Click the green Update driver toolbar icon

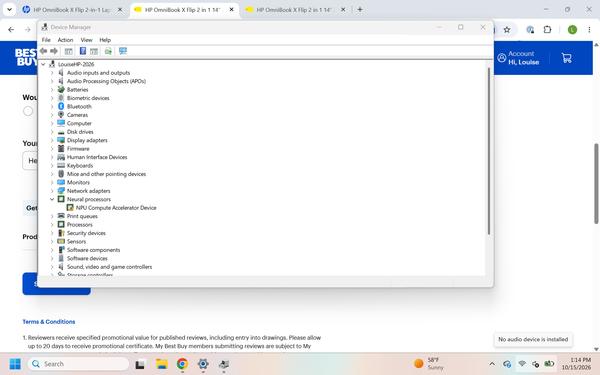[108, 51]
